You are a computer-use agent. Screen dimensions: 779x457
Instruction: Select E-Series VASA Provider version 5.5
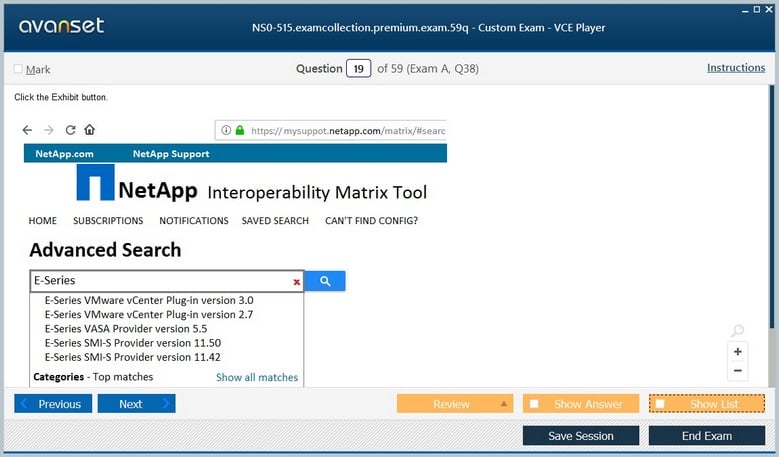click(126, 329)
